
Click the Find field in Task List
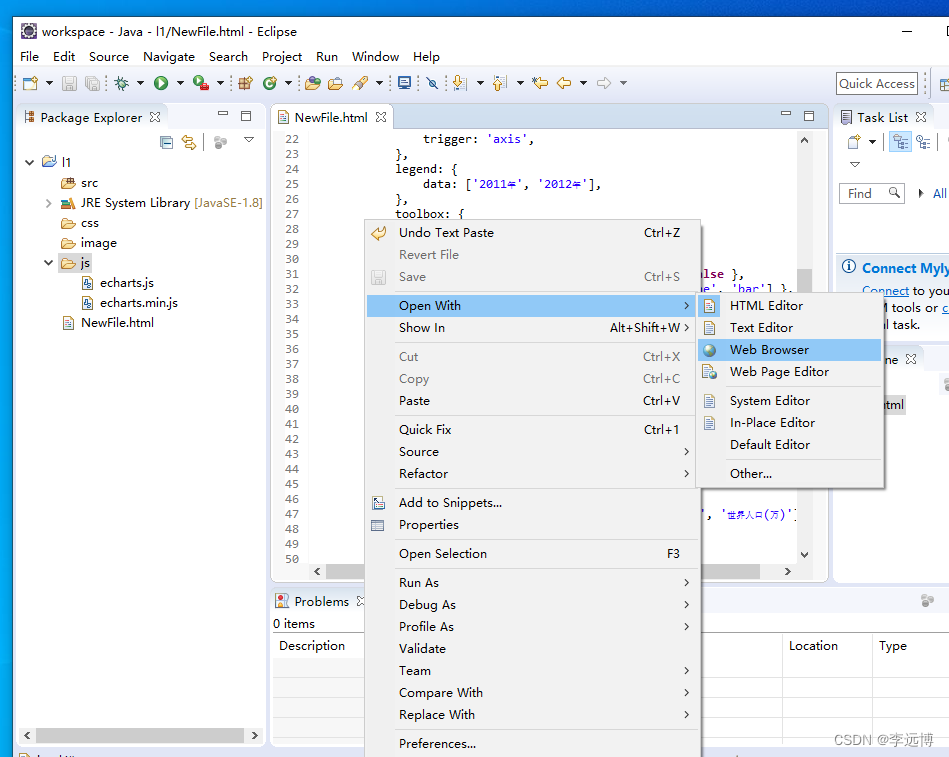pyautogui.click(x=868, y=192)
